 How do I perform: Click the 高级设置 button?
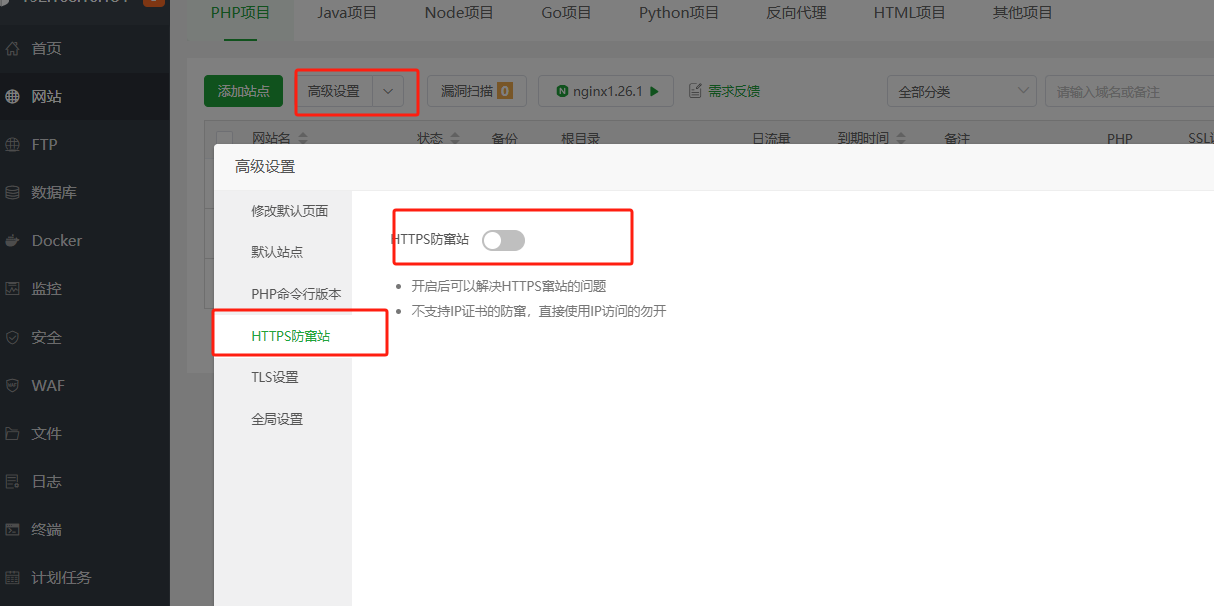(x=334, y=91)
